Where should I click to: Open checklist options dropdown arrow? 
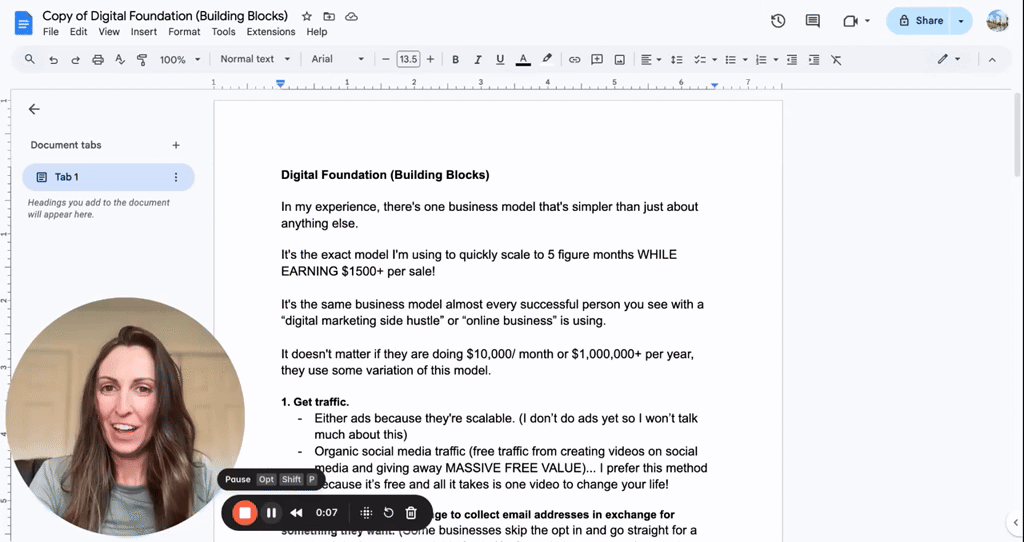[x=714, y=59]
